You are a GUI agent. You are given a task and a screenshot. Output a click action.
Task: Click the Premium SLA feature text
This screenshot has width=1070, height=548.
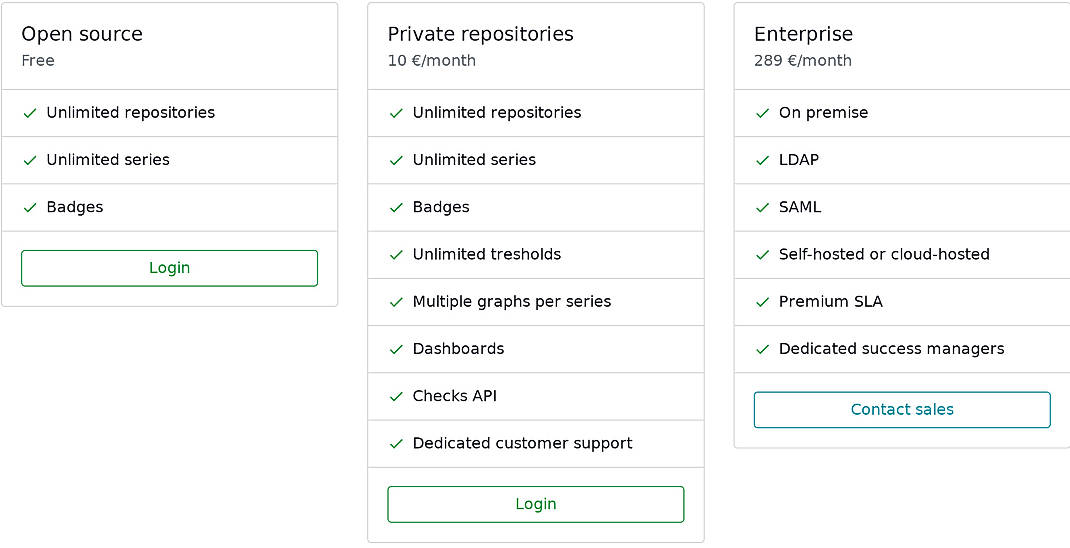[x=831, y=302]
